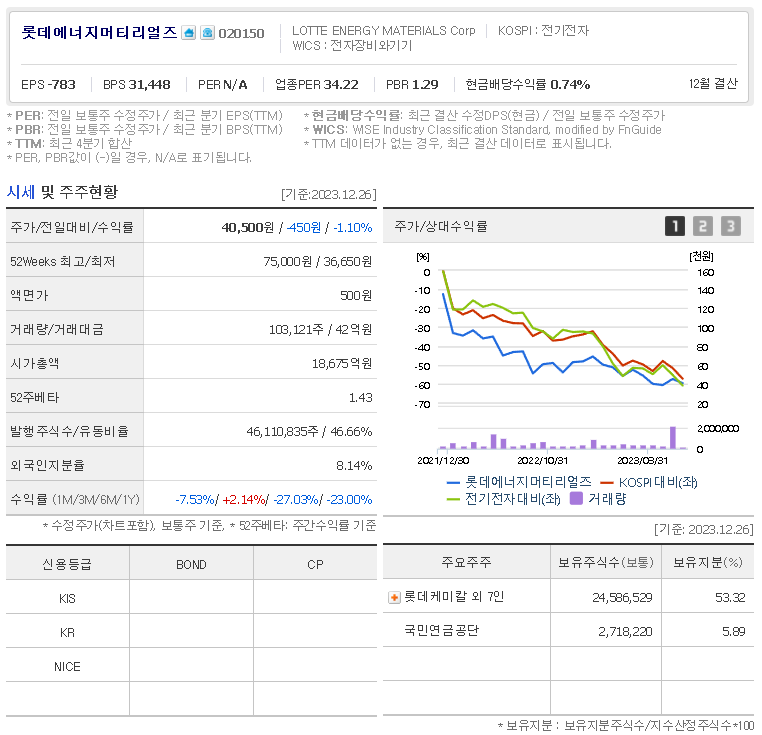Click the 2022/10/31 date on the chart axis
762x735 pixels.
[x=542, y=460]
